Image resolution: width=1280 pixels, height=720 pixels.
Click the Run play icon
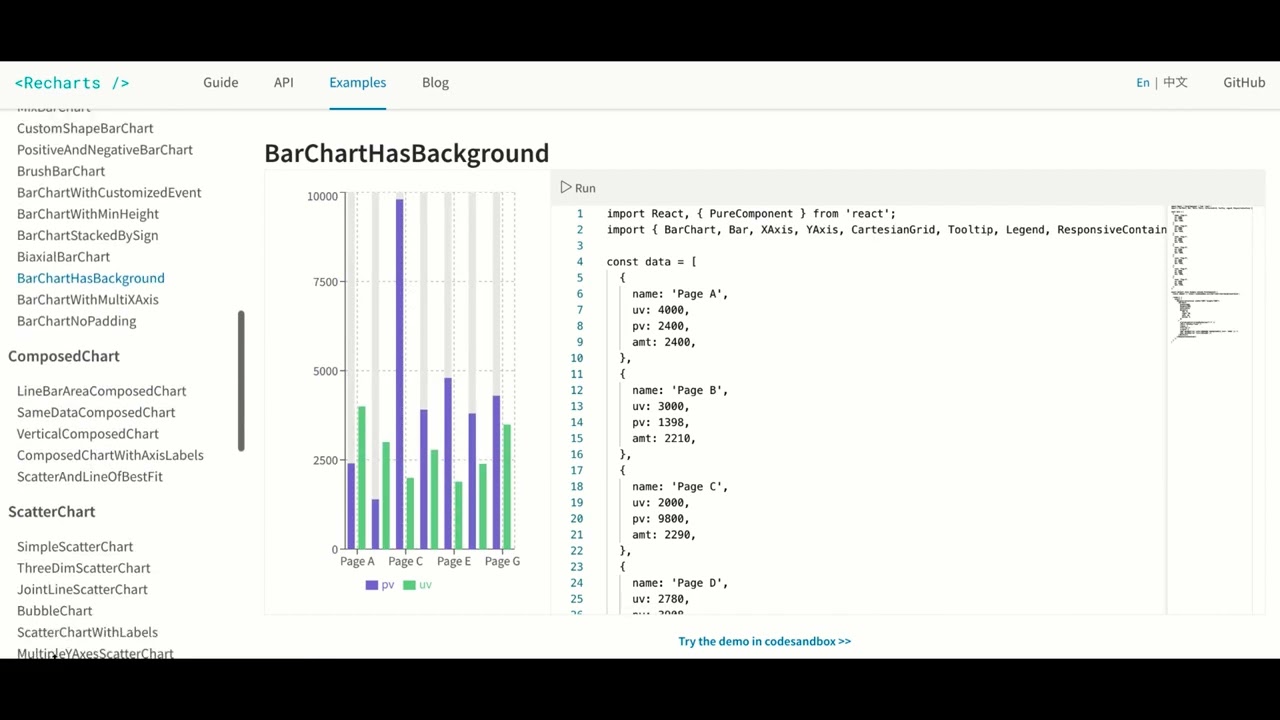[x=566, y=187]
